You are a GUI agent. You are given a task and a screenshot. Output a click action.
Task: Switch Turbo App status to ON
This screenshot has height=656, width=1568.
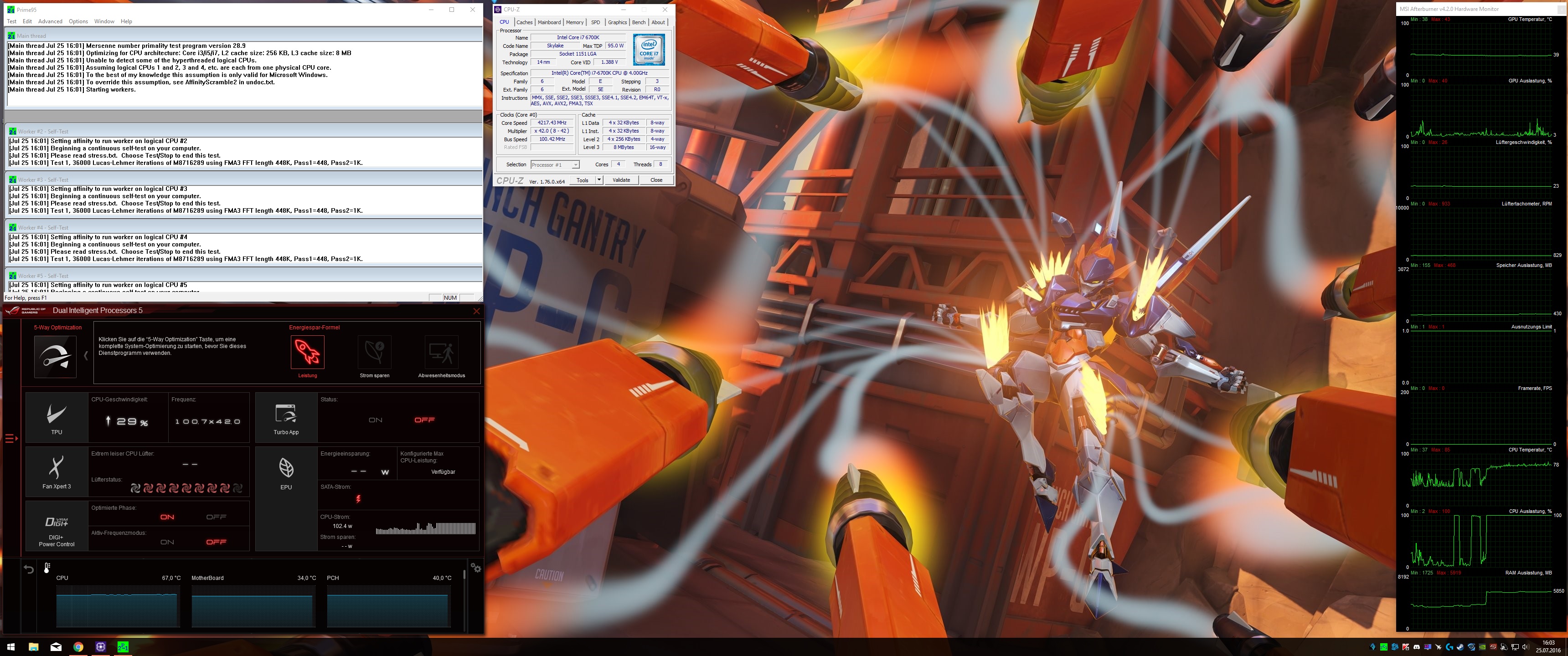(x=376, y=420)
